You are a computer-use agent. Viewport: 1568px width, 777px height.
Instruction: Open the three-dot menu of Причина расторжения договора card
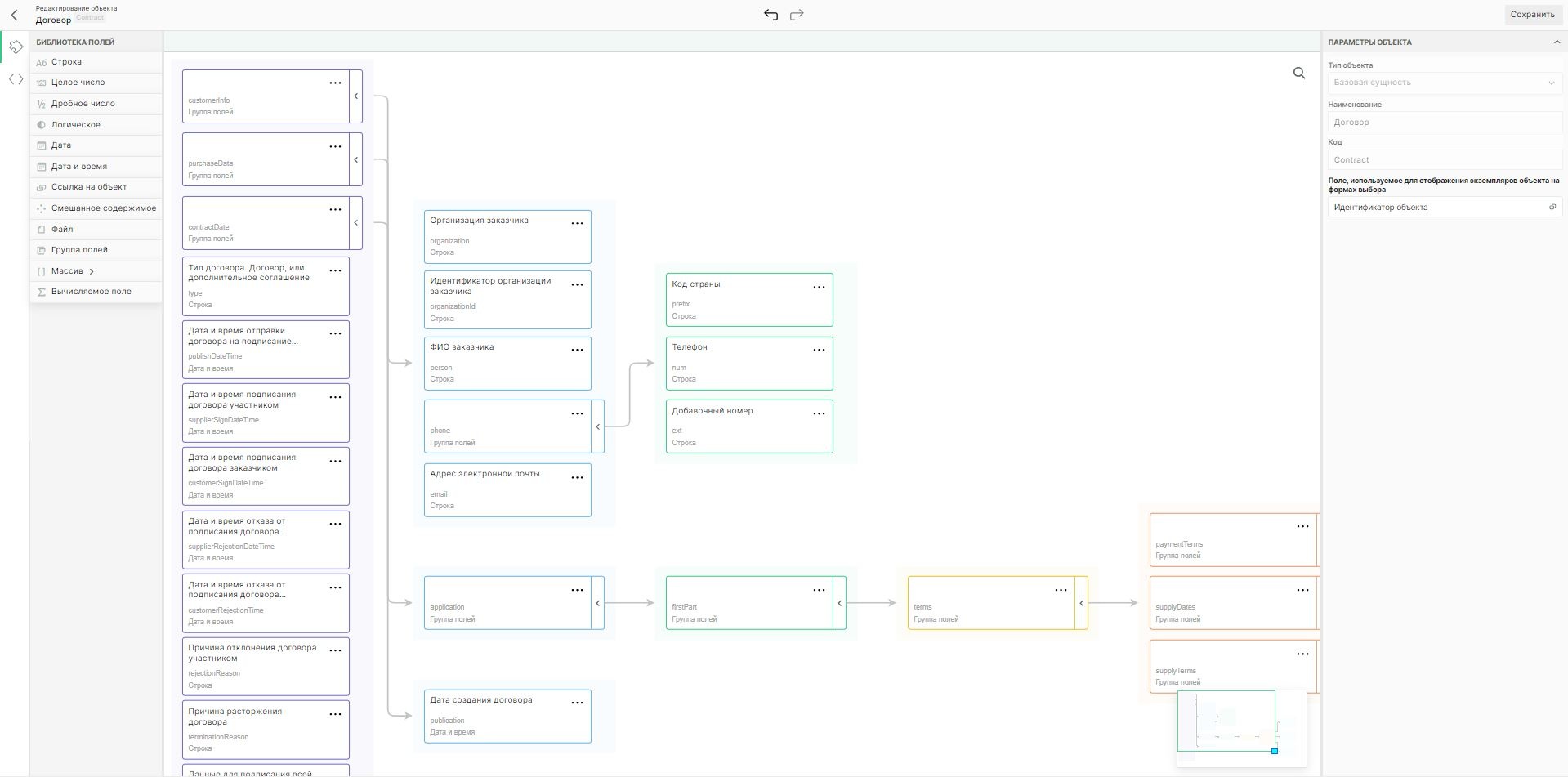click(x=335, y=715)
